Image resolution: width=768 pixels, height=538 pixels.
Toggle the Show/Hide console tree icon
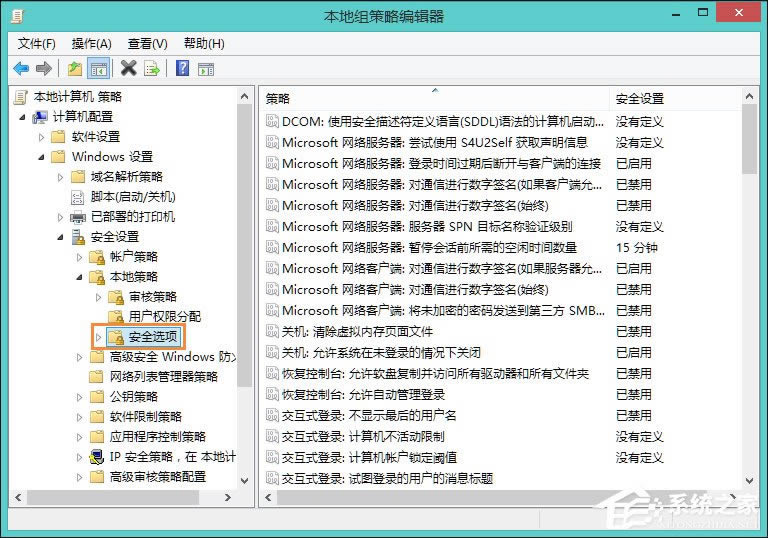pyautogui.click(x=98, y=69)
